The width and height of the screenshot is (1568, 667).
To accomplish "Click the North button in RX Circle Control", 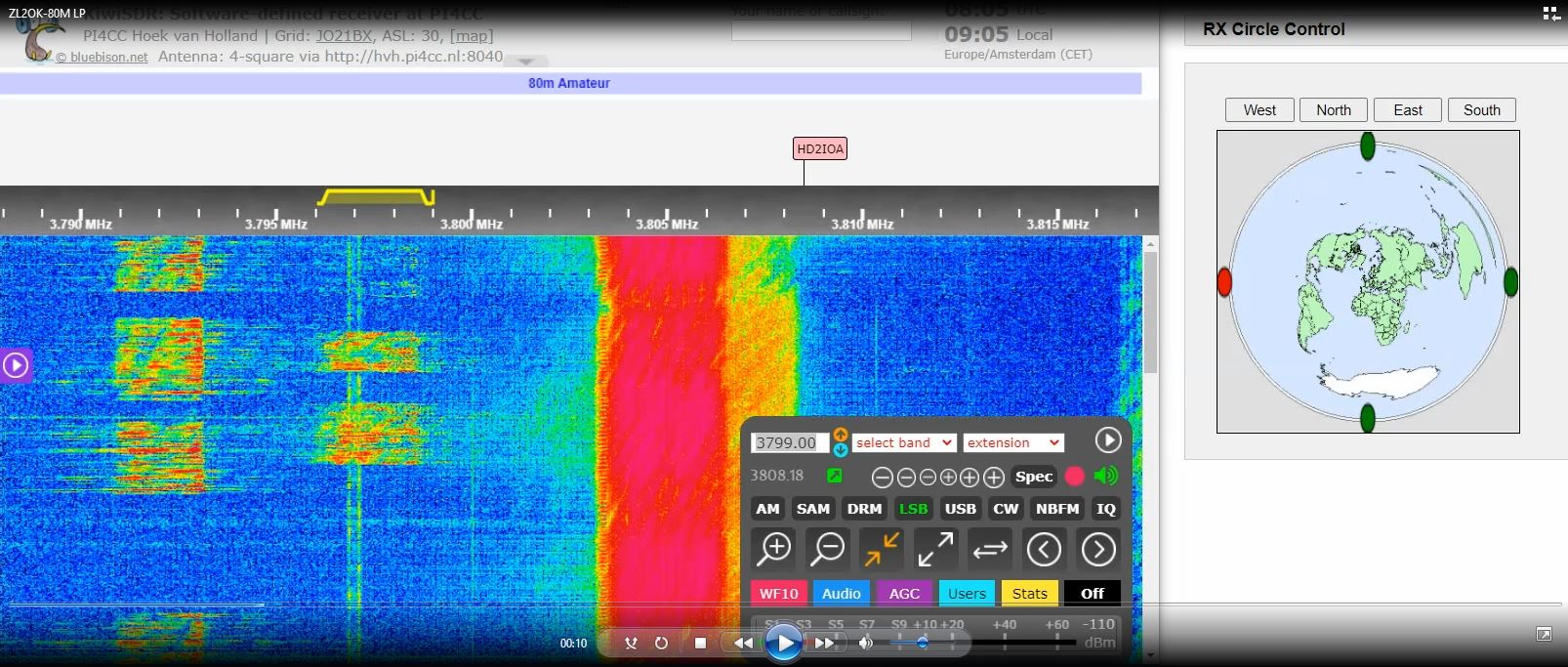I will (x=1334, y=110).
